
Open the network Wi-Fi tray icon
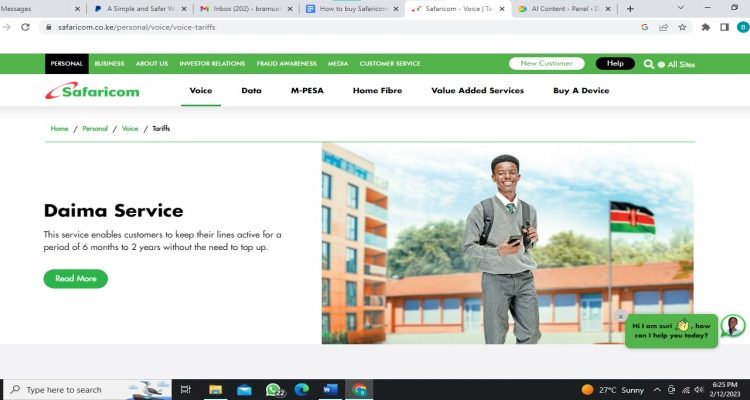click(x=686, y=389)
